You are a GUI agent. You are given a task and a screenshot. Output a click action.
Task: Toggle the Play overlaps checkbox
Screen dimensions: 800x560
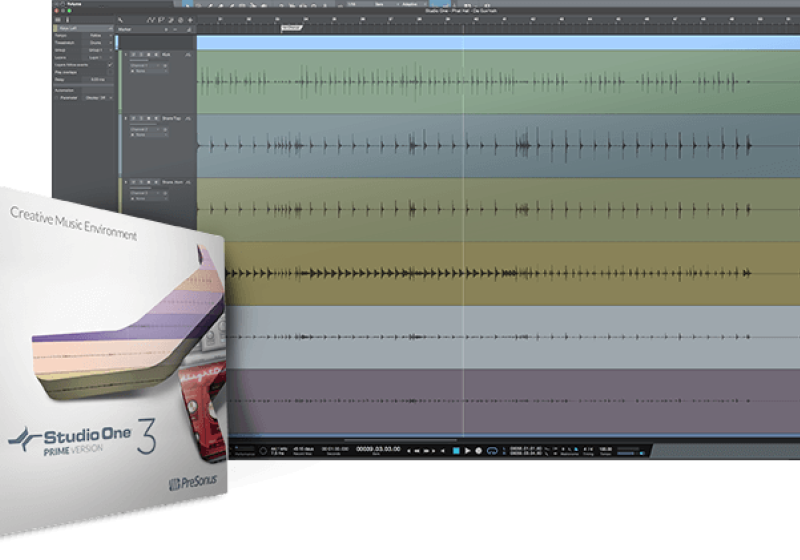[110, 72]
